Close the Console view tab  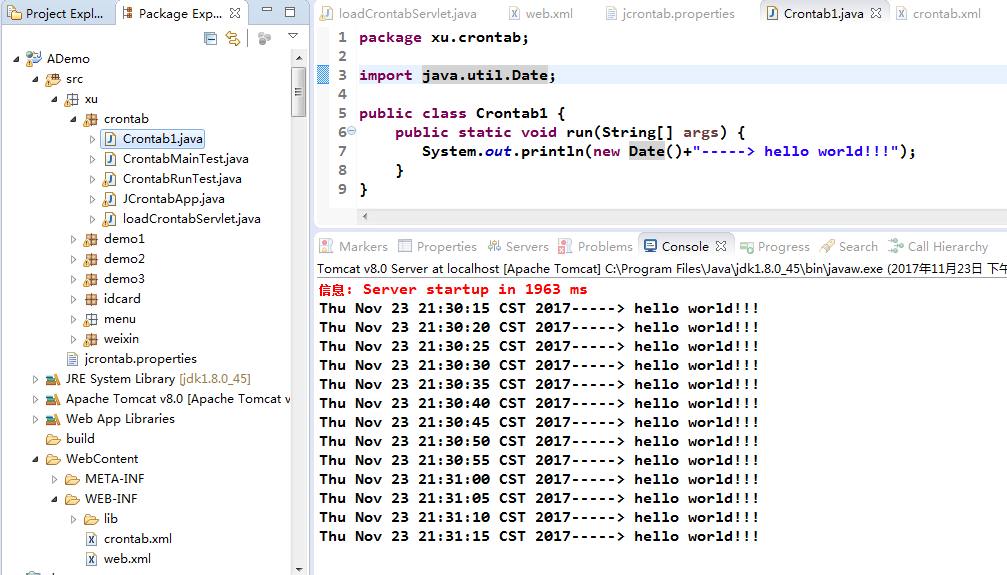[x=721, y=246]
